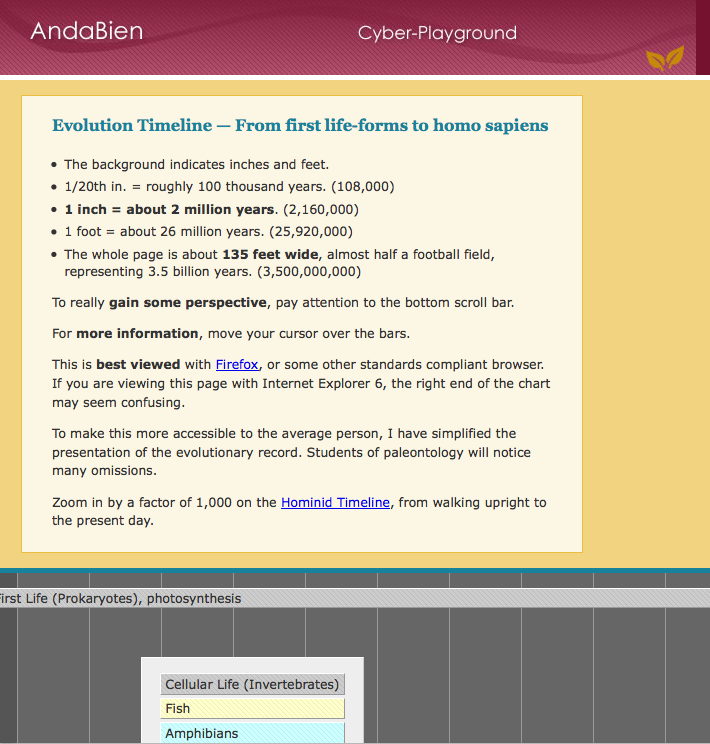The height and width of the screenshot is (744, 710).
Task: Click the Cyber-Playground header text
Action: (x=437, y=33)
